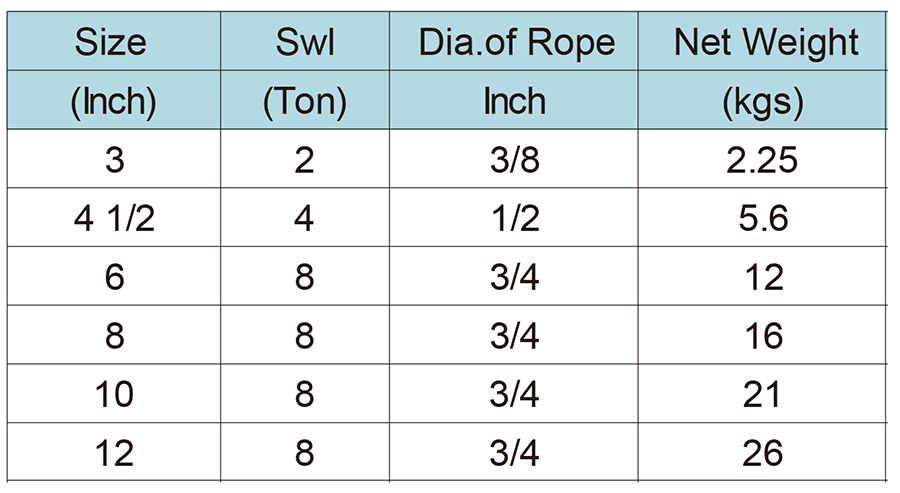Image resolution: width=900 pixels, height=493 pixels.
Task: Click the Swl value 4 cell
Action: (305, 218)
